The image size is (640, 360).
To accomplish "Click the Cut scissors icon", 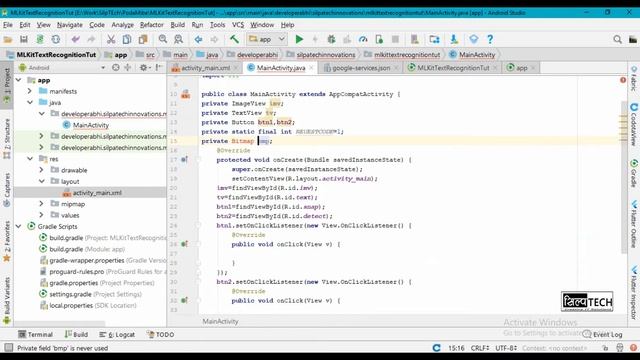I will [x=111, y=40].
